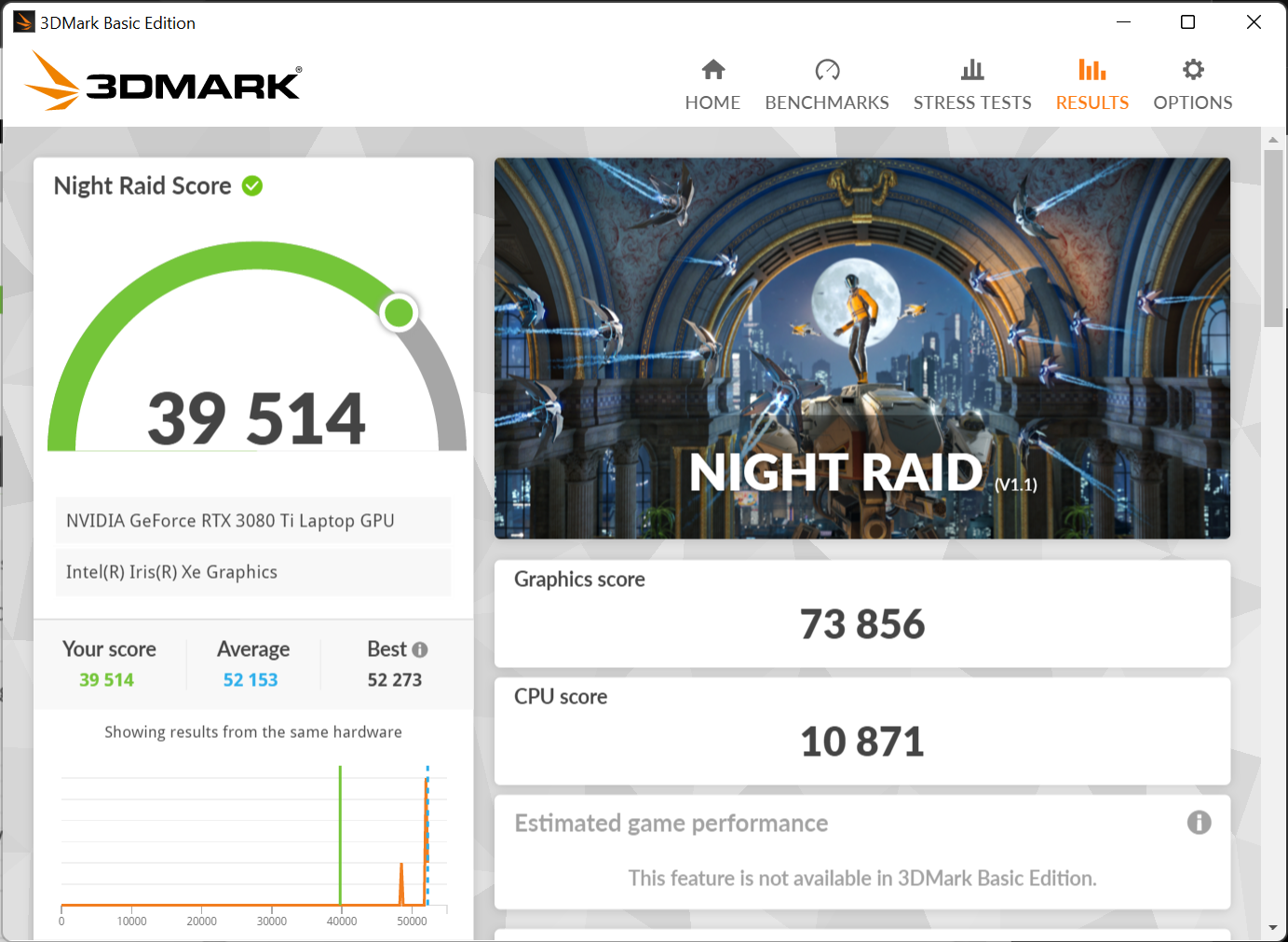Click the green knob on the score gauge
Viewport: 1288px width, 942px height.
(399, 313)
